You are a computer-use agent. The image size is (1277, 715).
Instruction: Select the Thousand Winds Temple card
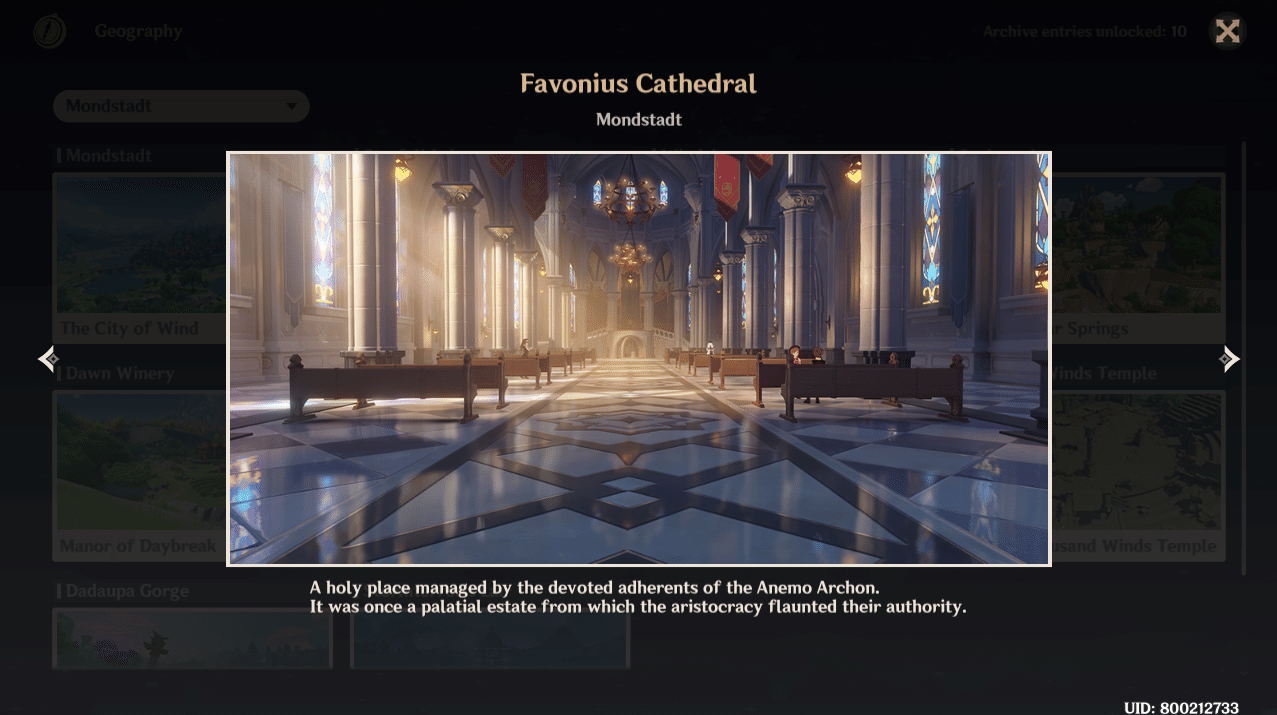[1138, 475]
